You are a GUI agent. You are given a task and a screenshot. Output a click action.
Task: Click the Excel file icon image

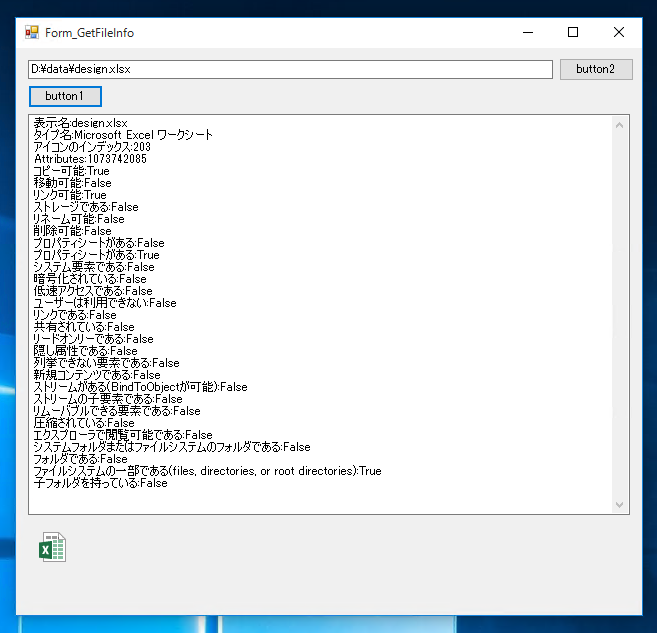pyautogui.click(x=52, y=547)
